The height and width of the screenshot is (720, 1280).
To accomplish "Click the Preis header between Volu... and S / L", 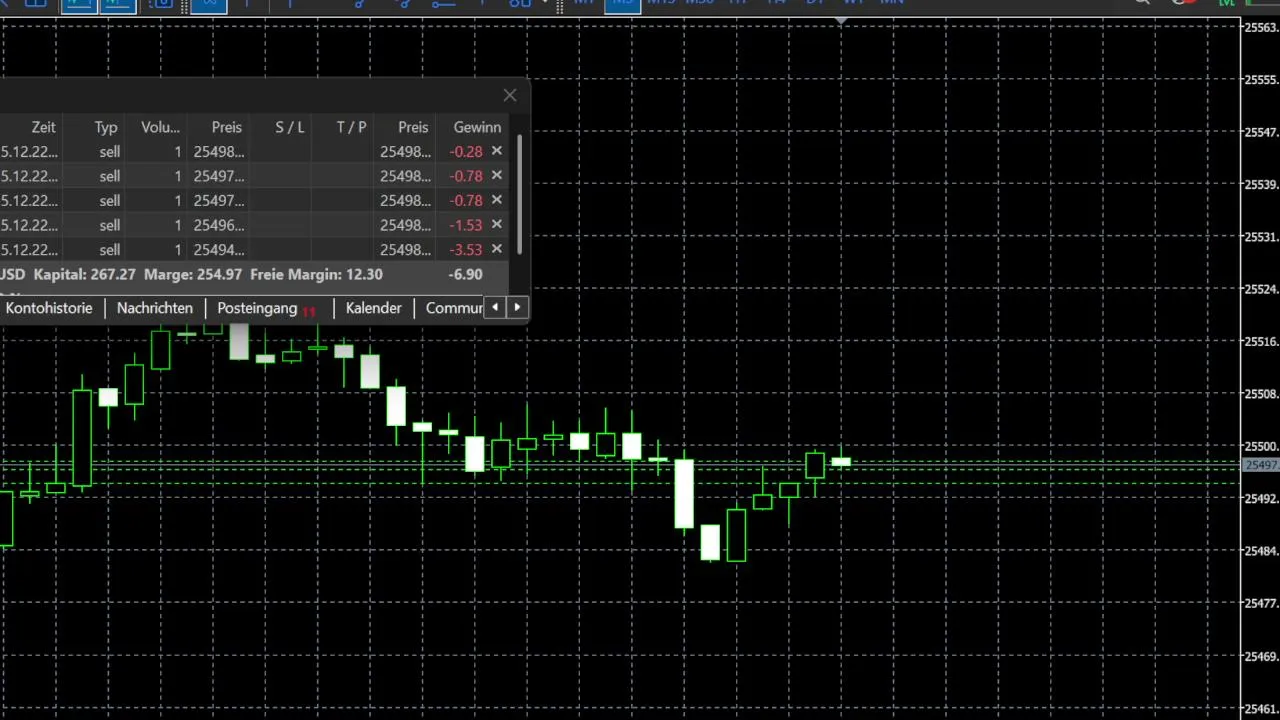I will pos(227,127).
